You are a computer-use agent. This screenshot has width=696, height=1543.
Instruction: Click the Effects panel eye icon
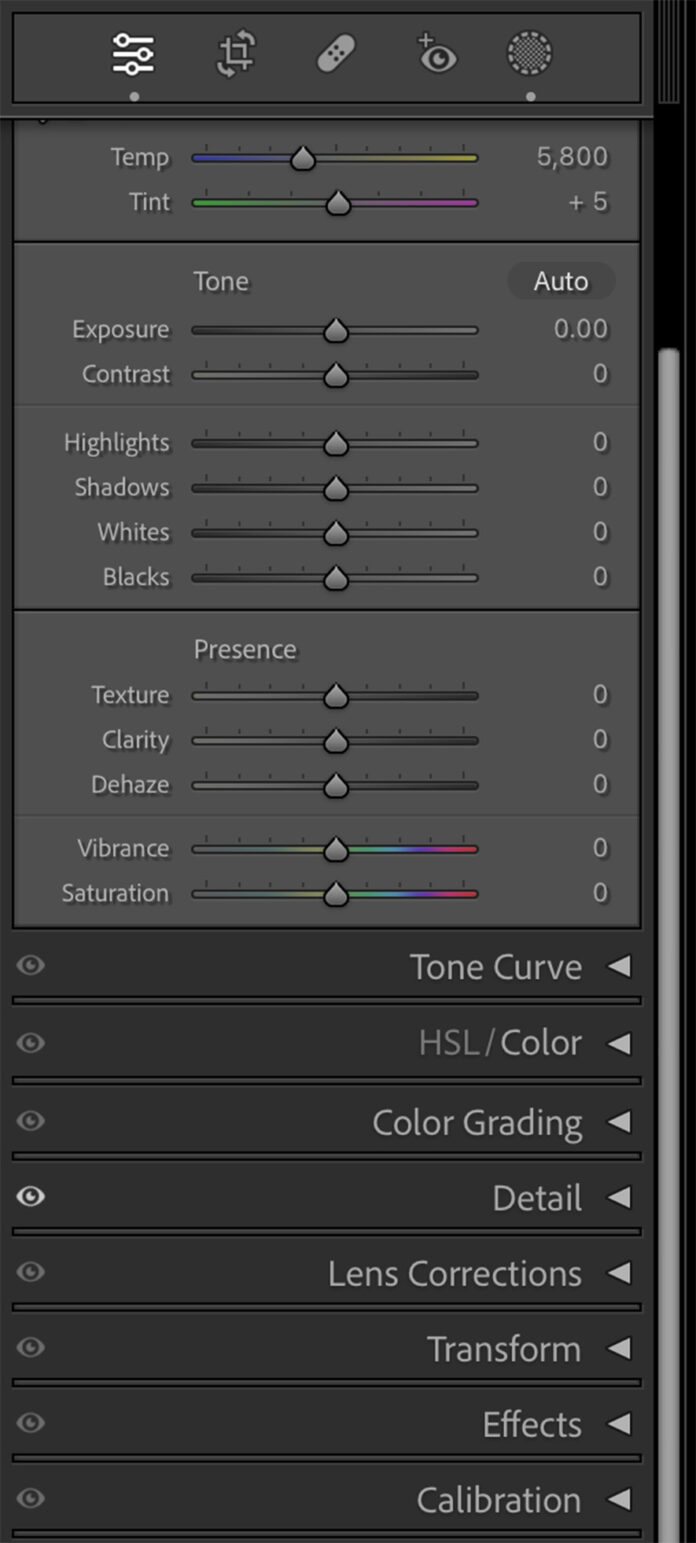click(x=30, y=1422)
